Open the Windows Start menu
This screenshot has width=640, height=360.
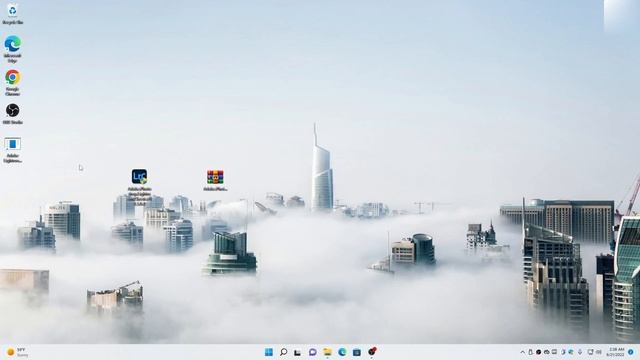(269, 352)
